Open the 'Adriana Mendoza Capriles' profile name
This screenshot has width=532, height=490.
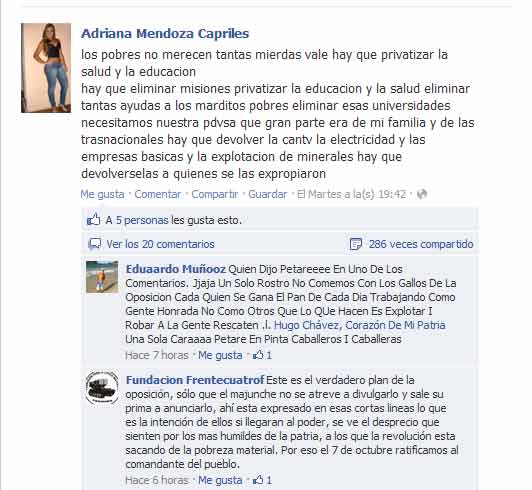pyautogui.click(x=165, y=34)
